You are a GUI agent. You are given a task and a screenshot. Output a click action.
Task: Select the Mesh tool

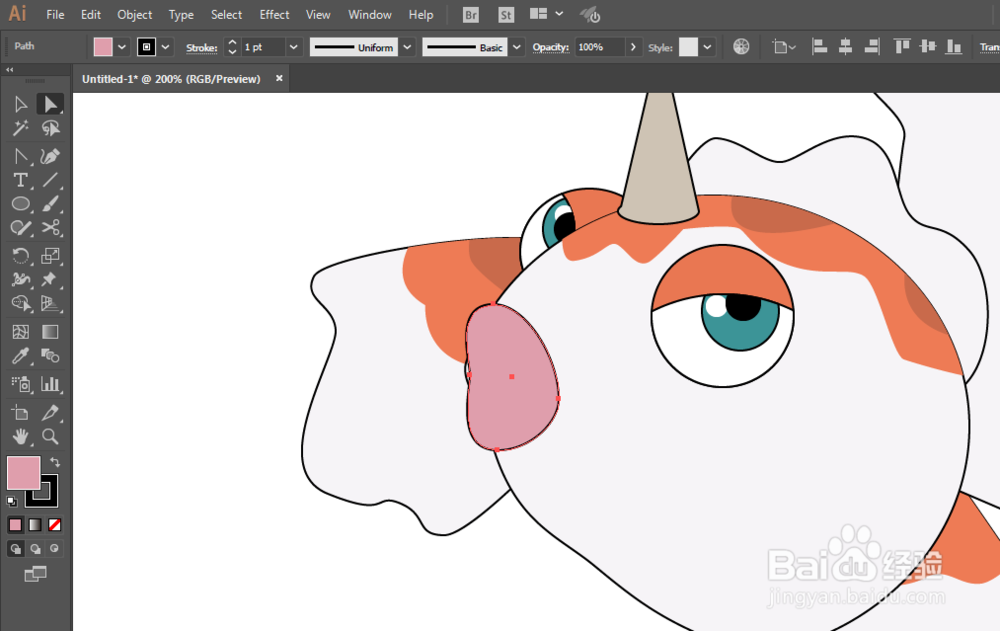pyautogui.click(x=20, y=332)
